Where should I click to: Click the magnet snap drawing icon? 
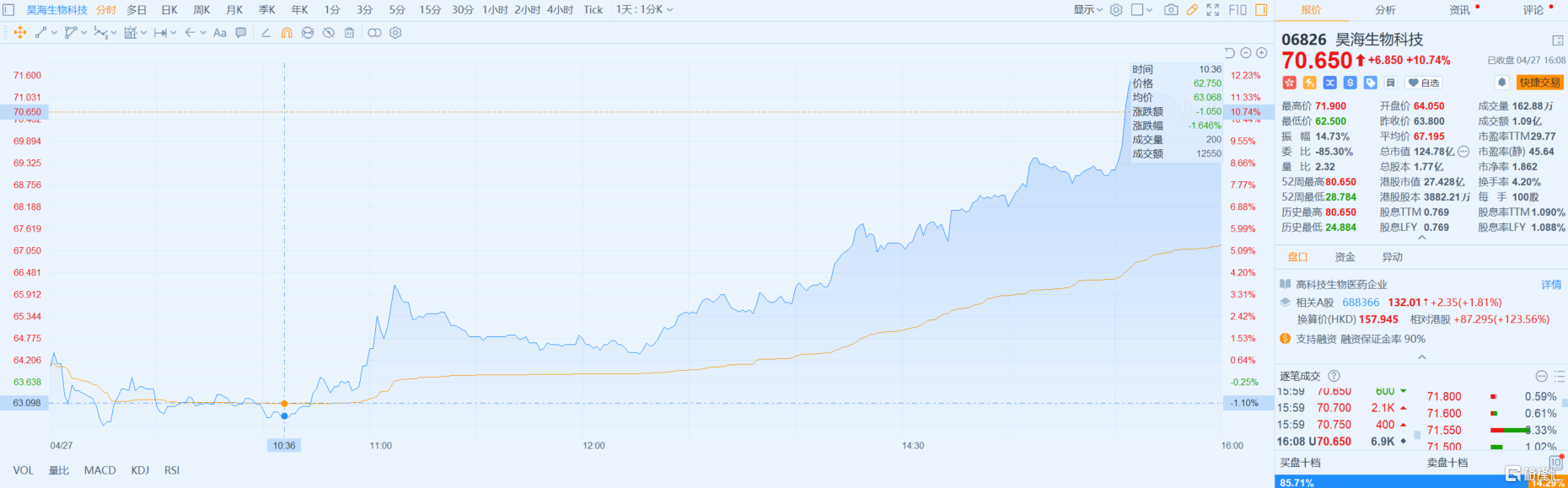pyautogui.click(x=287, y=33)
